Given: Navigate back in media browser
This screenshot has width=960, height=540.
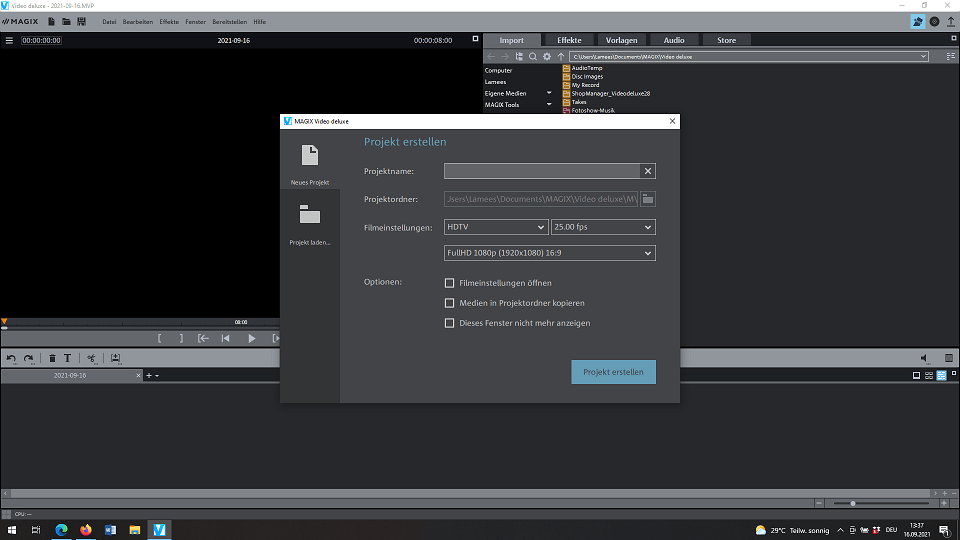Looking at the screenshot, I should pyautogui.click(x=491, y=56).
